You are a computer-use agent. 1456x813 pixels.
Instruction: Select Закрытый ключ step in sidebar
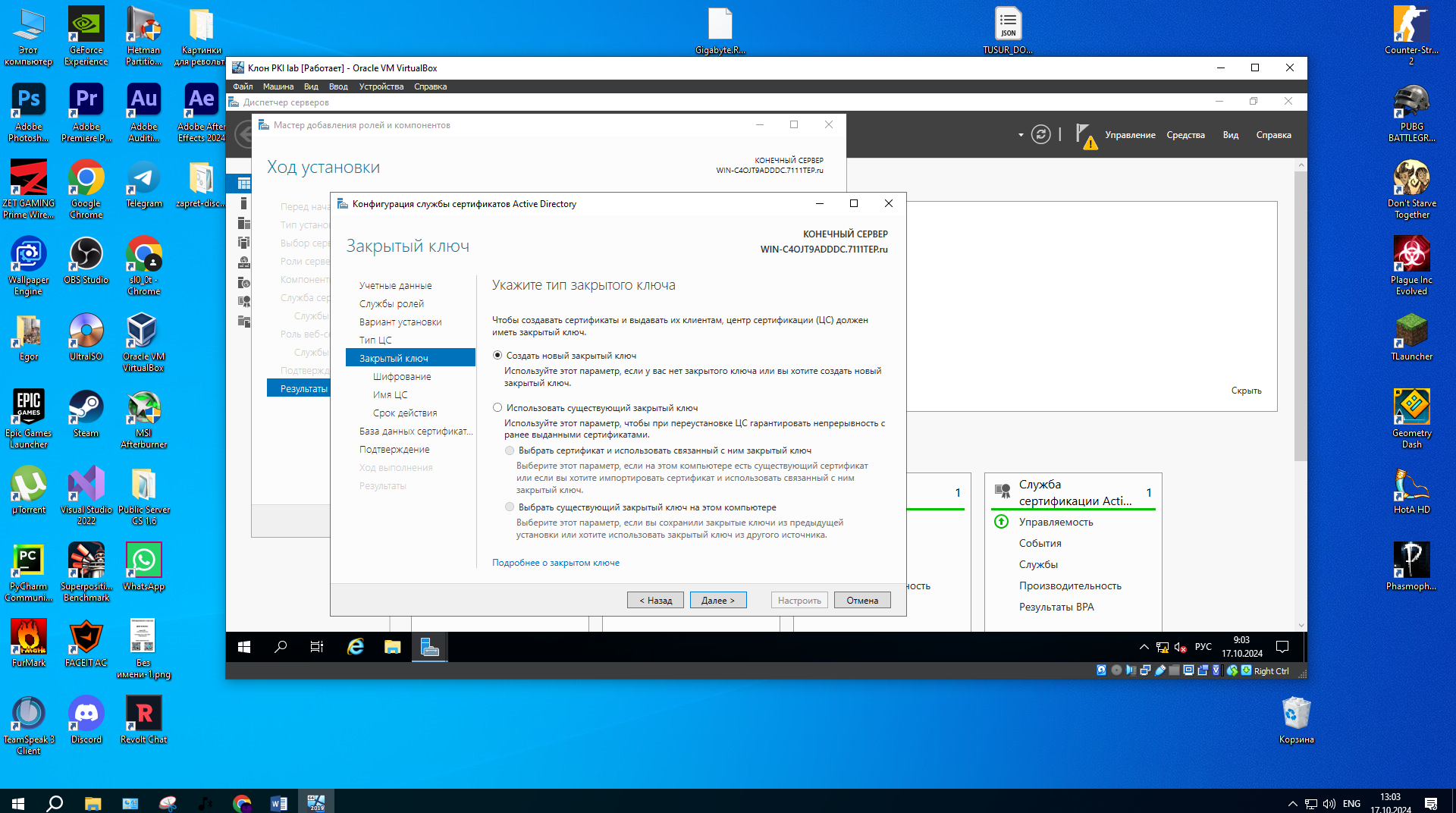410,358
